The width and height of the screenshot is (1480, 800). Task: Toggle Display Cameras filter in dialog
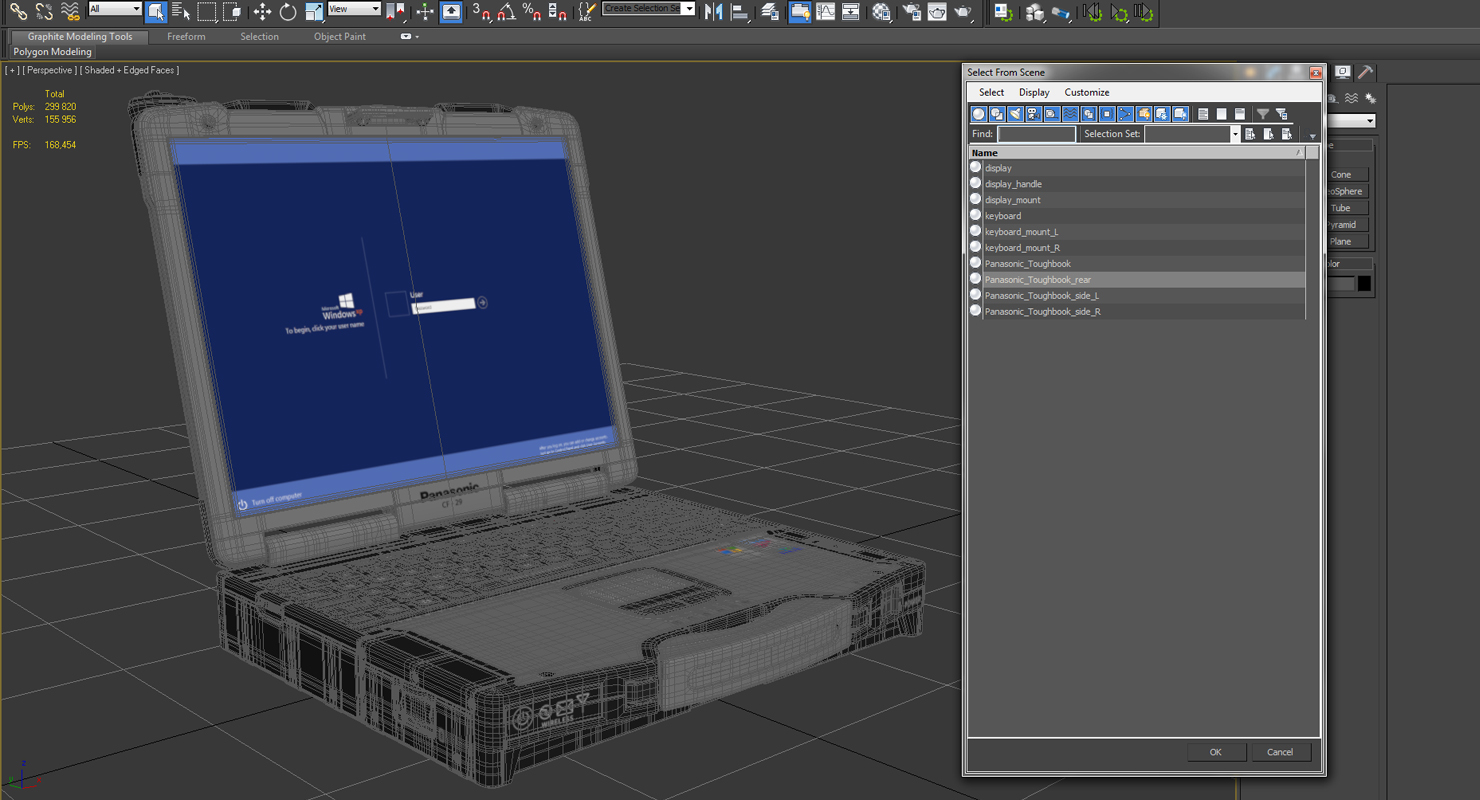pos(1033,114)
